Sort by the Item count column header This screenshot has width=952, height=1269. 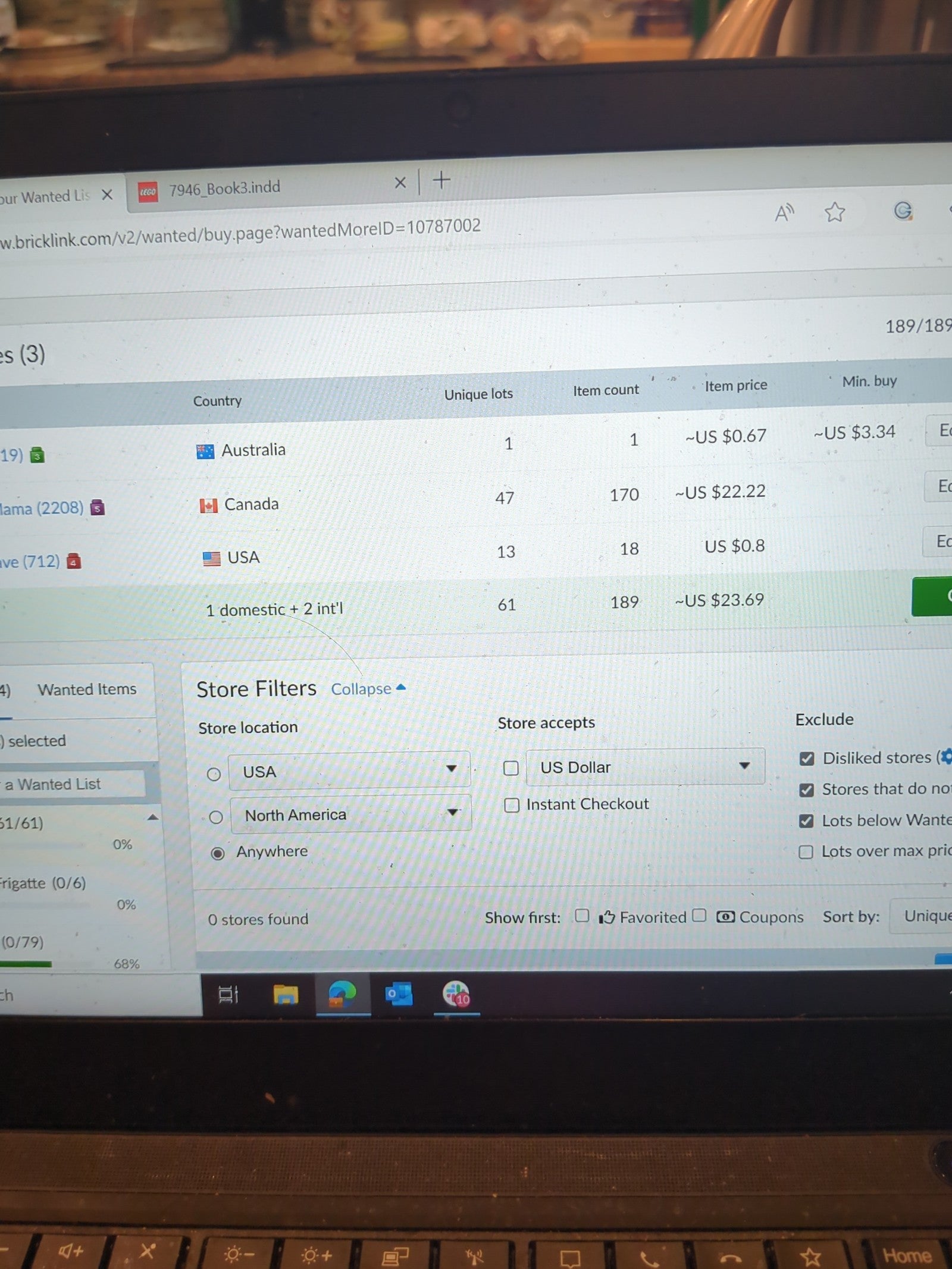coord(606,390)
